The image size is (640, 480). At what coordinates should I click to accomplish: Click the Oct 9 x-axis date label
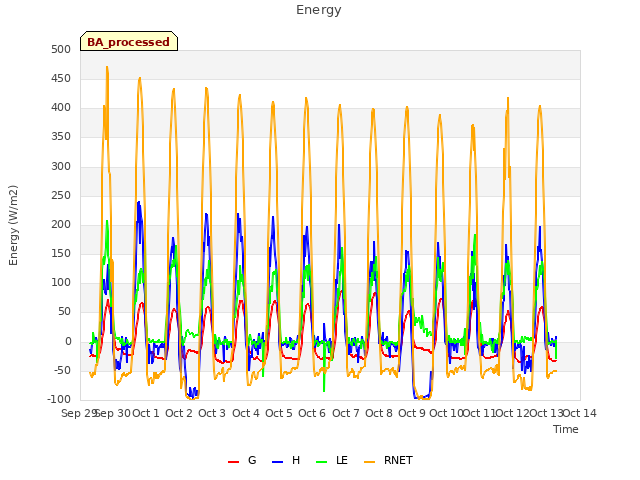point(412,413)
